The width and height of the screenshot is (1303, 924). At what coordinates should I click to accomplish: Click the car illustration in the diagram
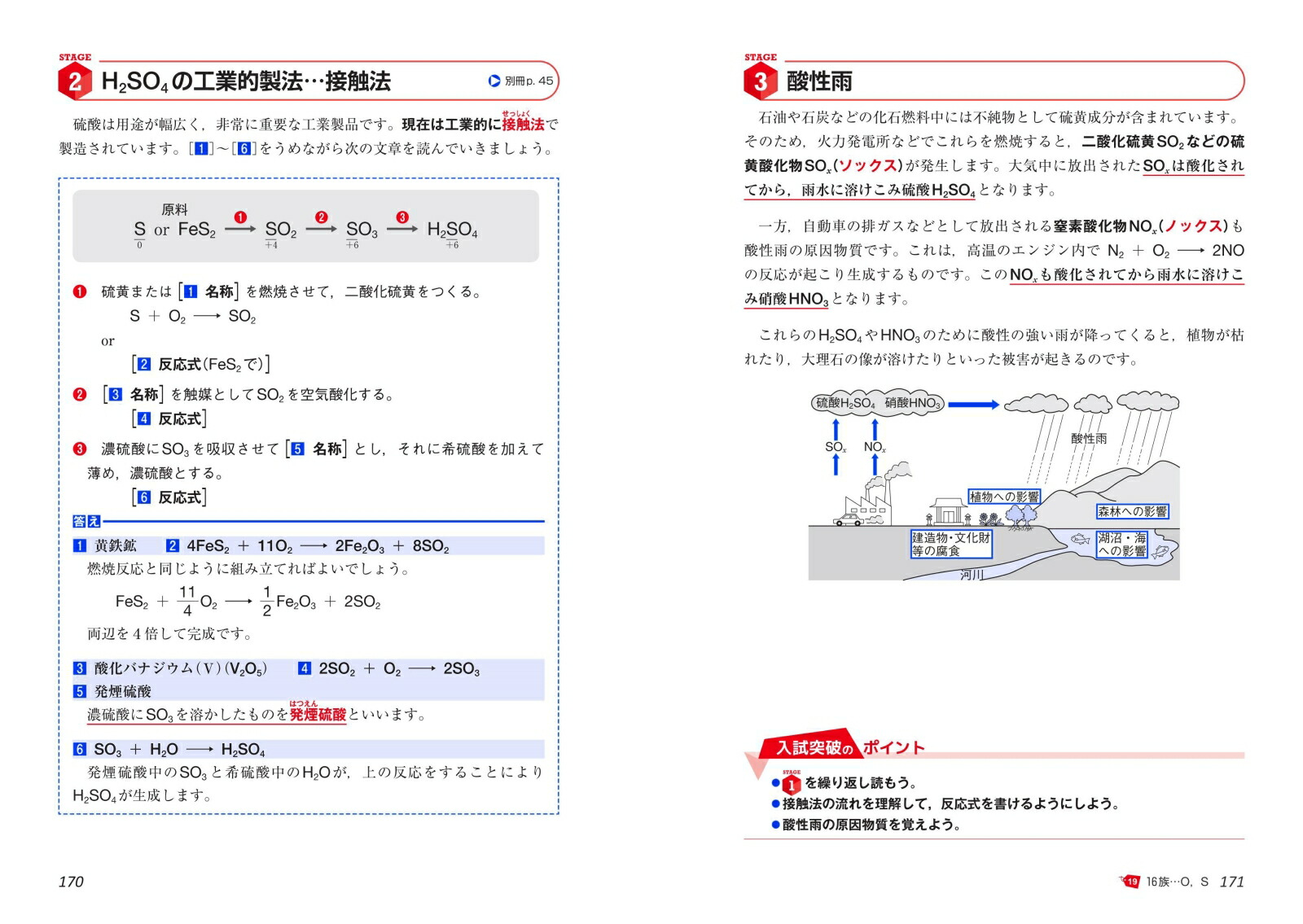[847, 519]
